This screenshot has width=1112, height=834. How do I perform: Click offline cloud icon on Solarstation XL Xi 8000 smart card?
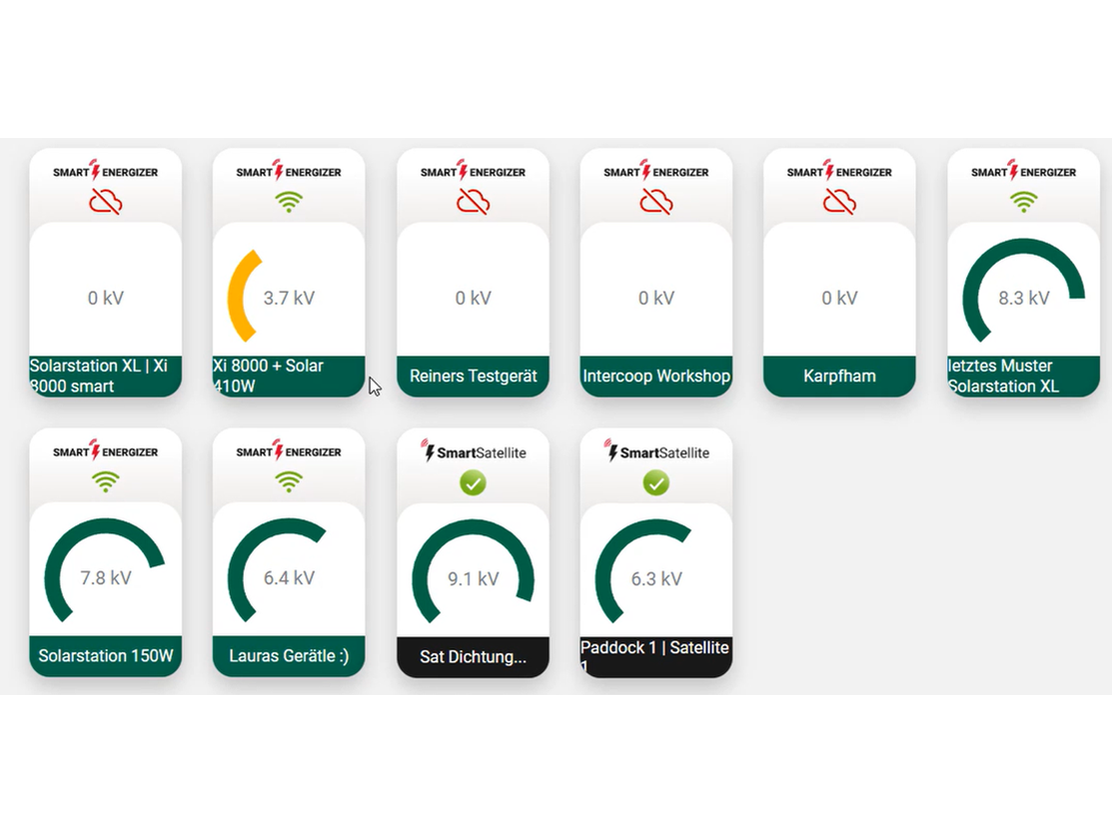click(x=105, y=203)
